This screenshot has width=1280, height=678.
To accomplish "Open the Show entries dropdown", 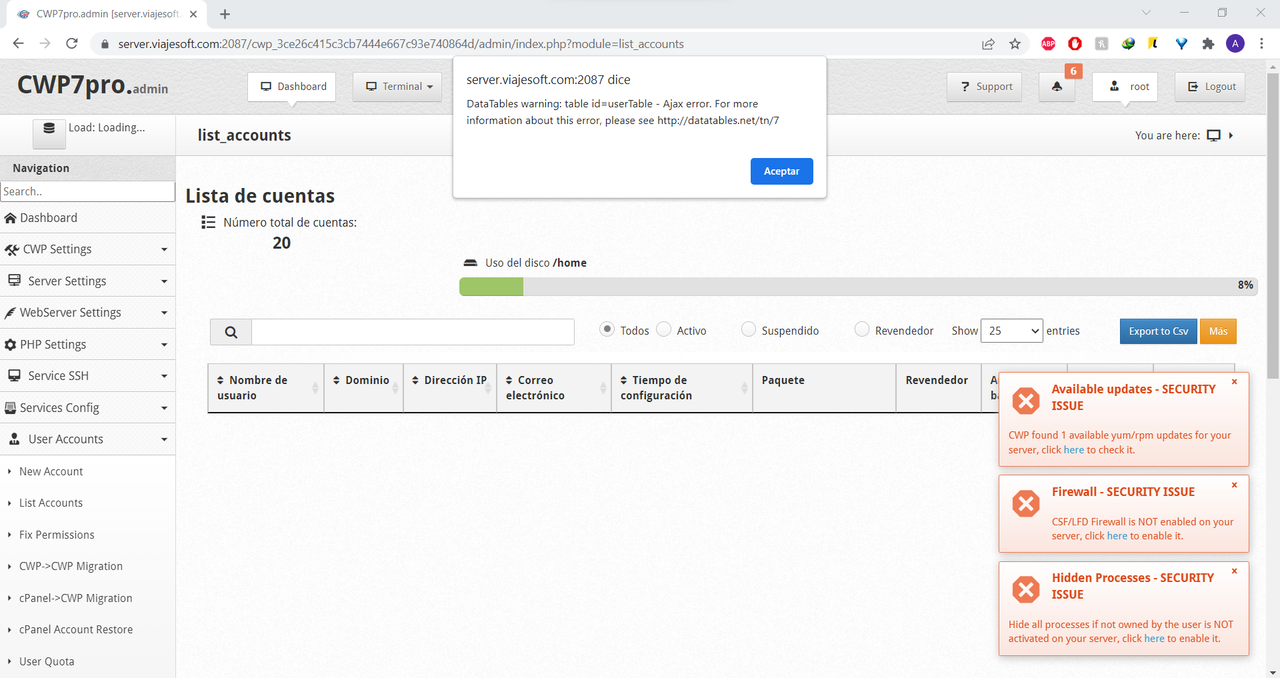I will [x=1011, y=330].
